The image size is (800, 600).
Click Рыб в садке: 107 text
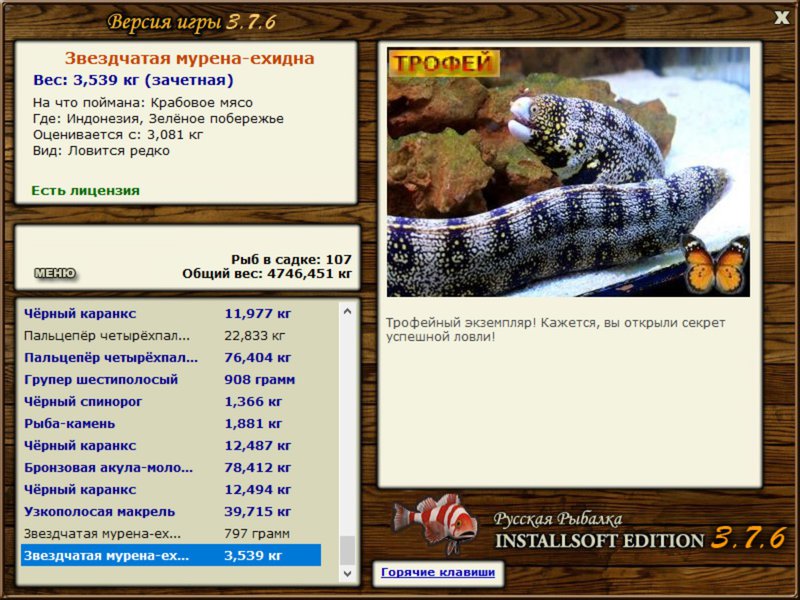291,259
